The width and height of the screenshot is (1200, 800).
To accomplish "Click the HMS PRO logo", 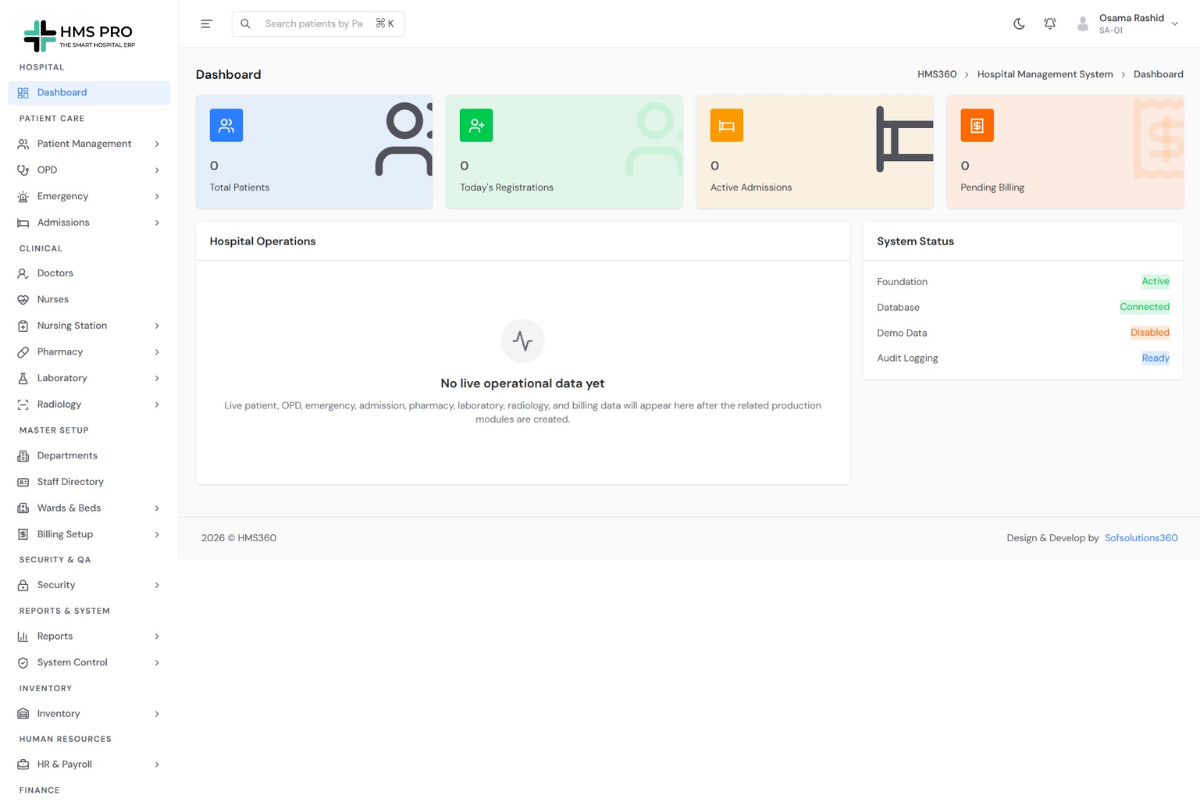I will tap(79, 36).
